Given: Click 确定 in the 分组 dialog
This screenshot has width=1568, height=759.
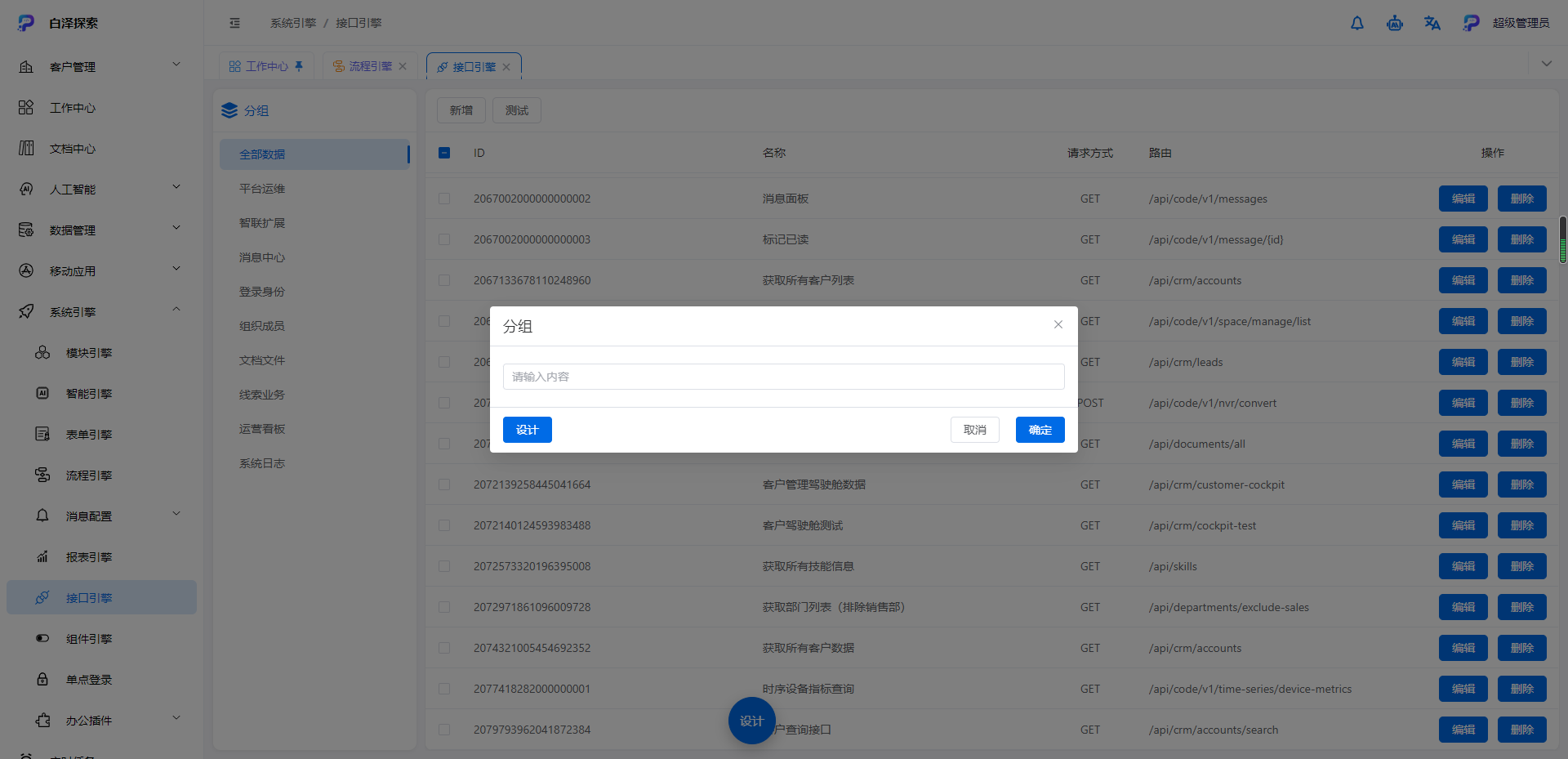Looking at the screenshot, I should point(1040,430).
